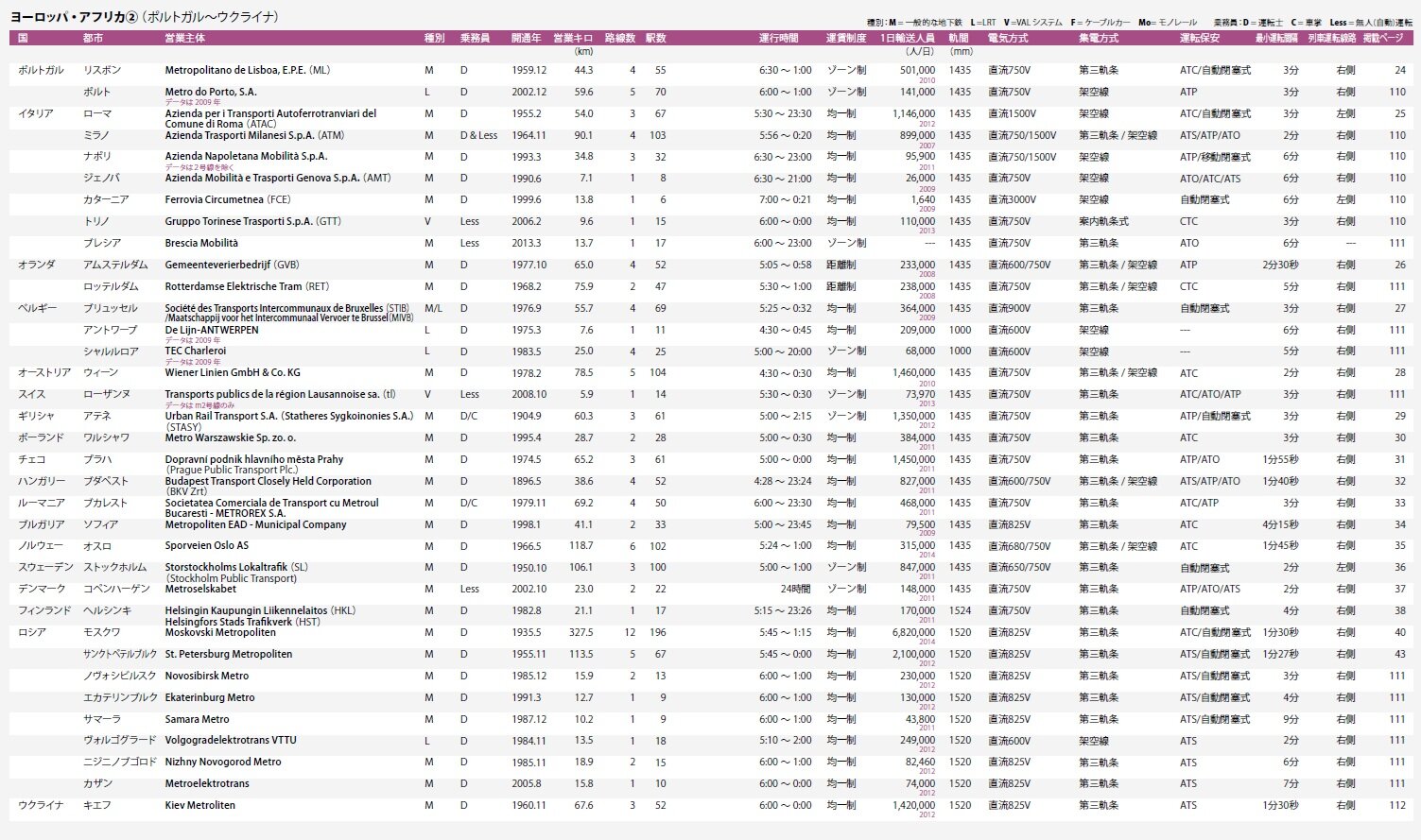The width and height of the screenshot is (1421, 840).
Task: Select operator Ferrovia Circumetnea (FCE)
Action: (228, 200)
